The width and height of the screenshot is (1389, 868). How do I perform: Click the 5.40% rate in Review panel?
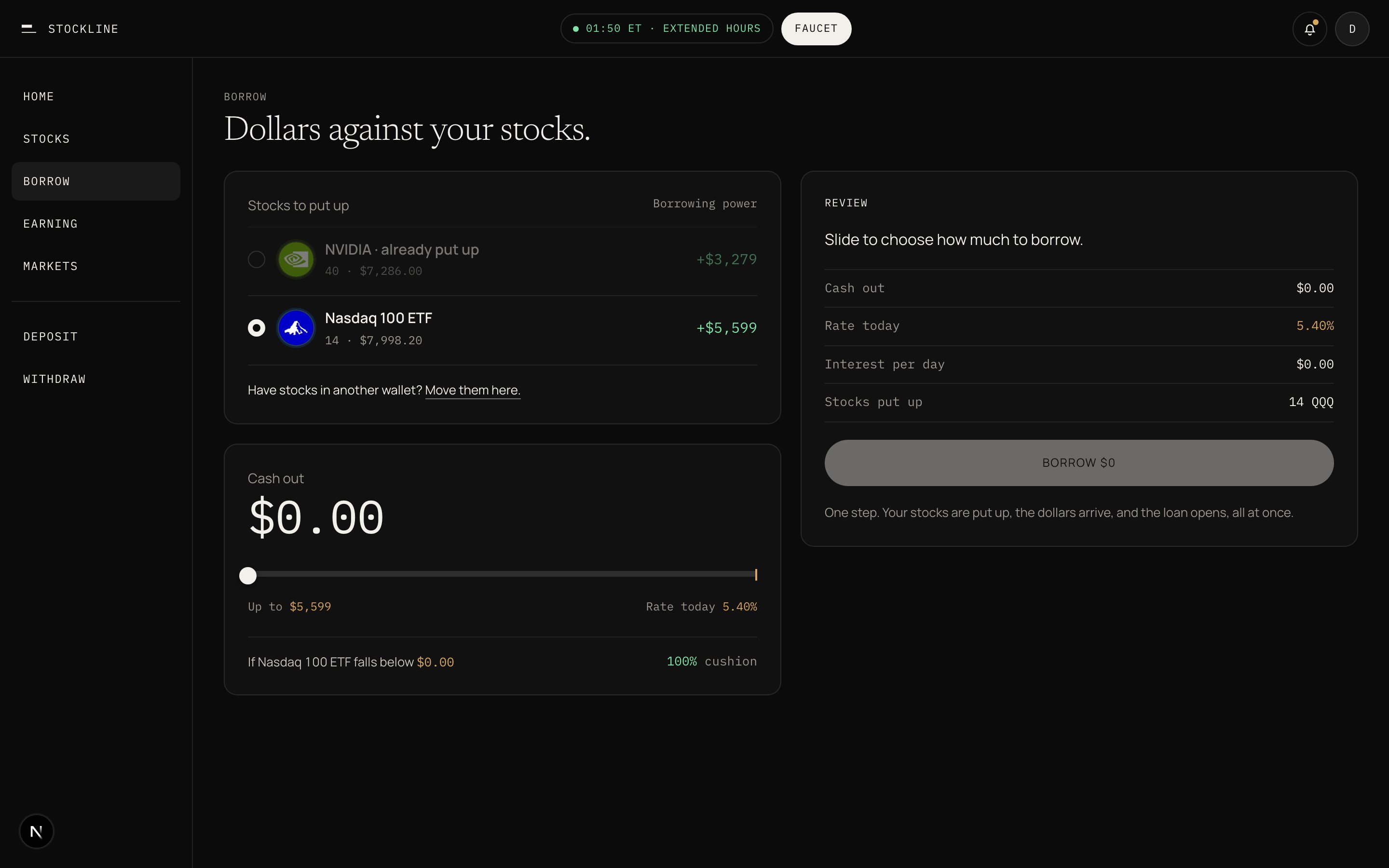click(1315, 325)
